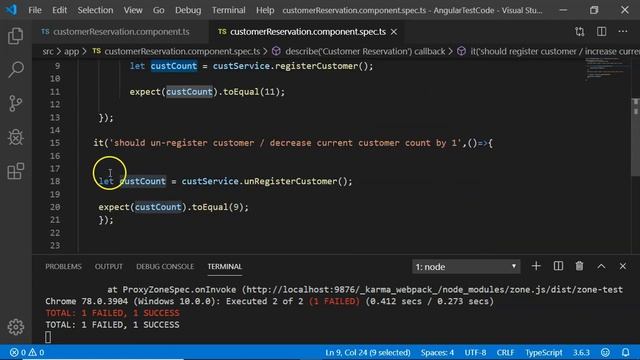The height and width of the screenshot is (360, 640).
Task: Click 'unRegisterCustomer' on line 18
Action: pyautogui.click(x=291, y=181)
